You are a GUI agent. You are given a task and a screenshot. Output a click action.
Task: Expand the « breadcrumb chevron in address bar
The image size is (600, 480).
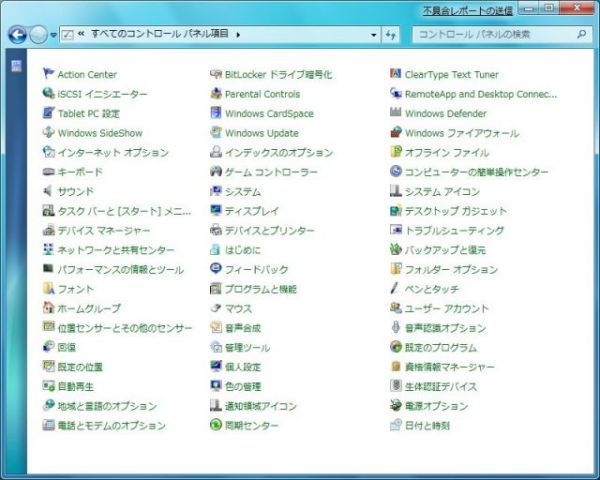pyautogui.click(x=80, y=34)
